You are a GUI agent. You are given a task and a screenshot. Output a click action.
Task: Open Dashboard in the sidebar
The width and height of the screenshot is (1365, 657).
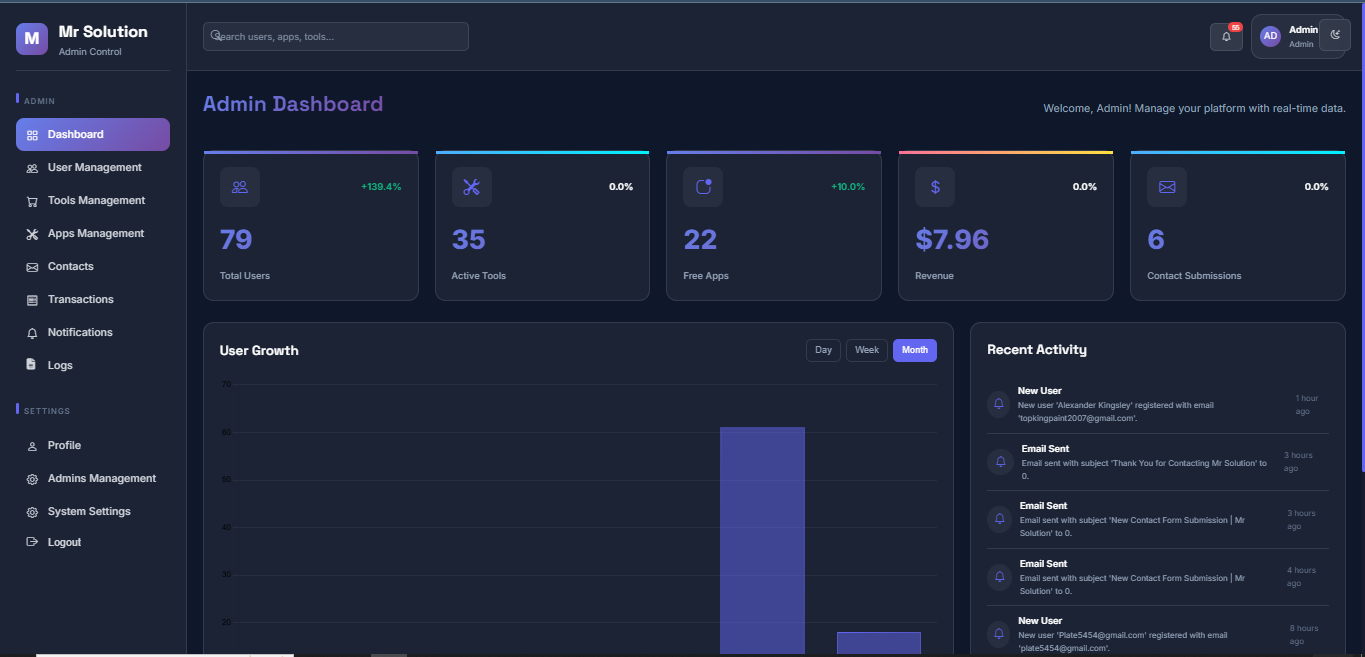93,134
